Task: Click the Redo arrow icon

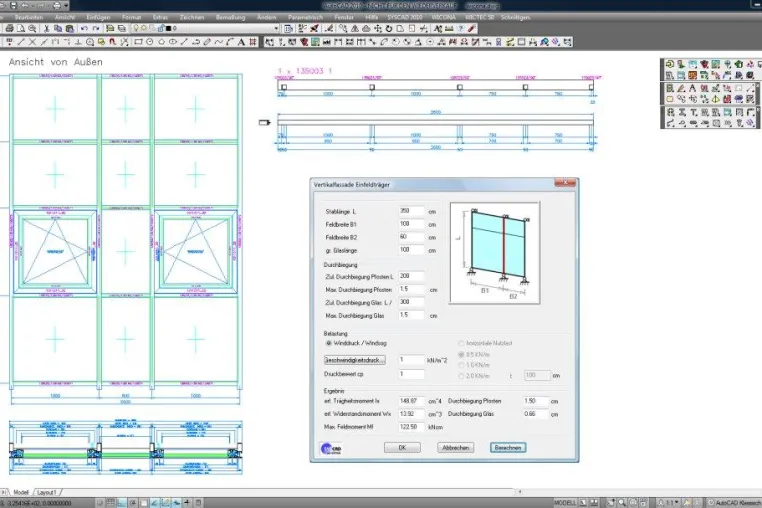Action: (x=96, y=28)
